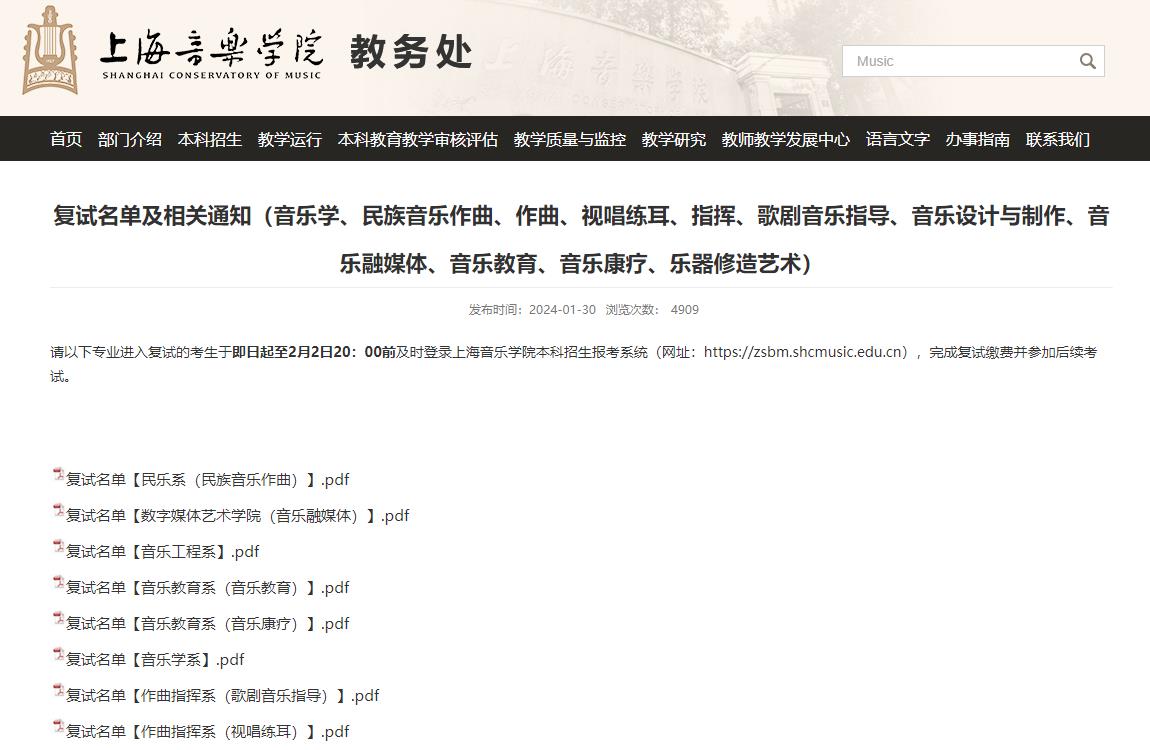Open PDF icon beside 复试名单【民乐系（民族音乐作曲）】
This screenshot has height=750, width=1150.
(59, 477)
